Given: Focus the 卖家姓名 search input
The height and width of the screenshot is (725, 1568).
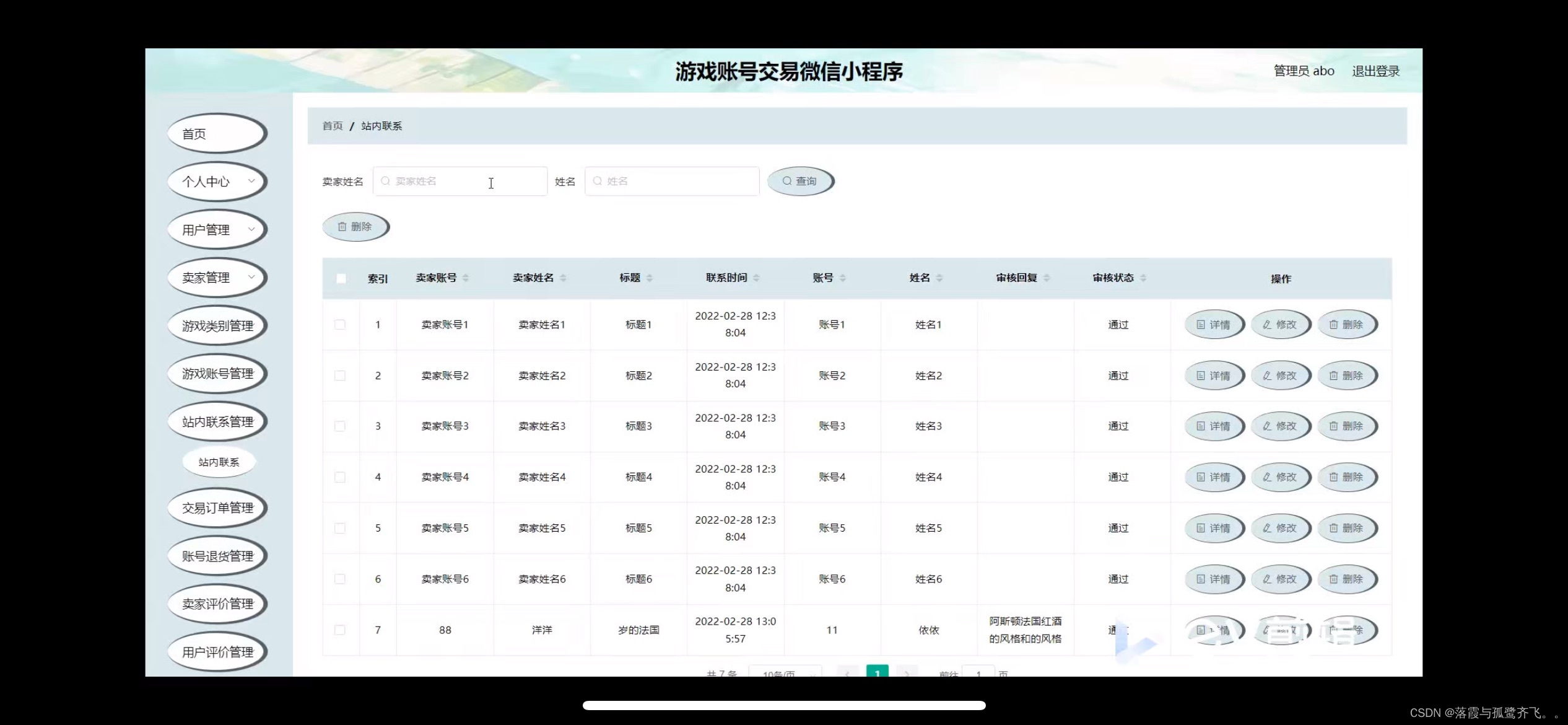Looking at the screenshot, I should (x=460, y=181).
